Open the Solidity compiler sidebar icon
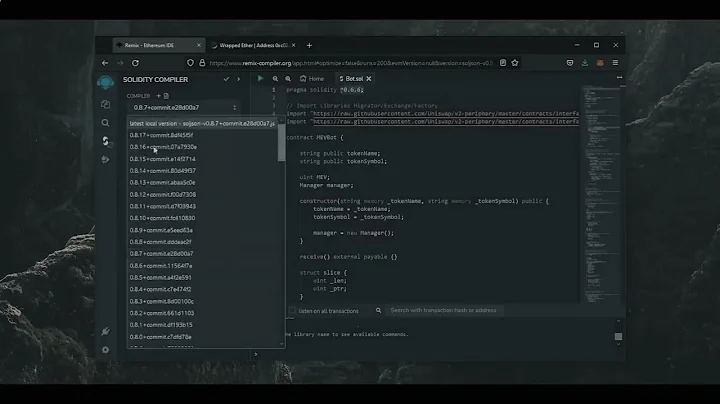 click(x=106, y=141)
